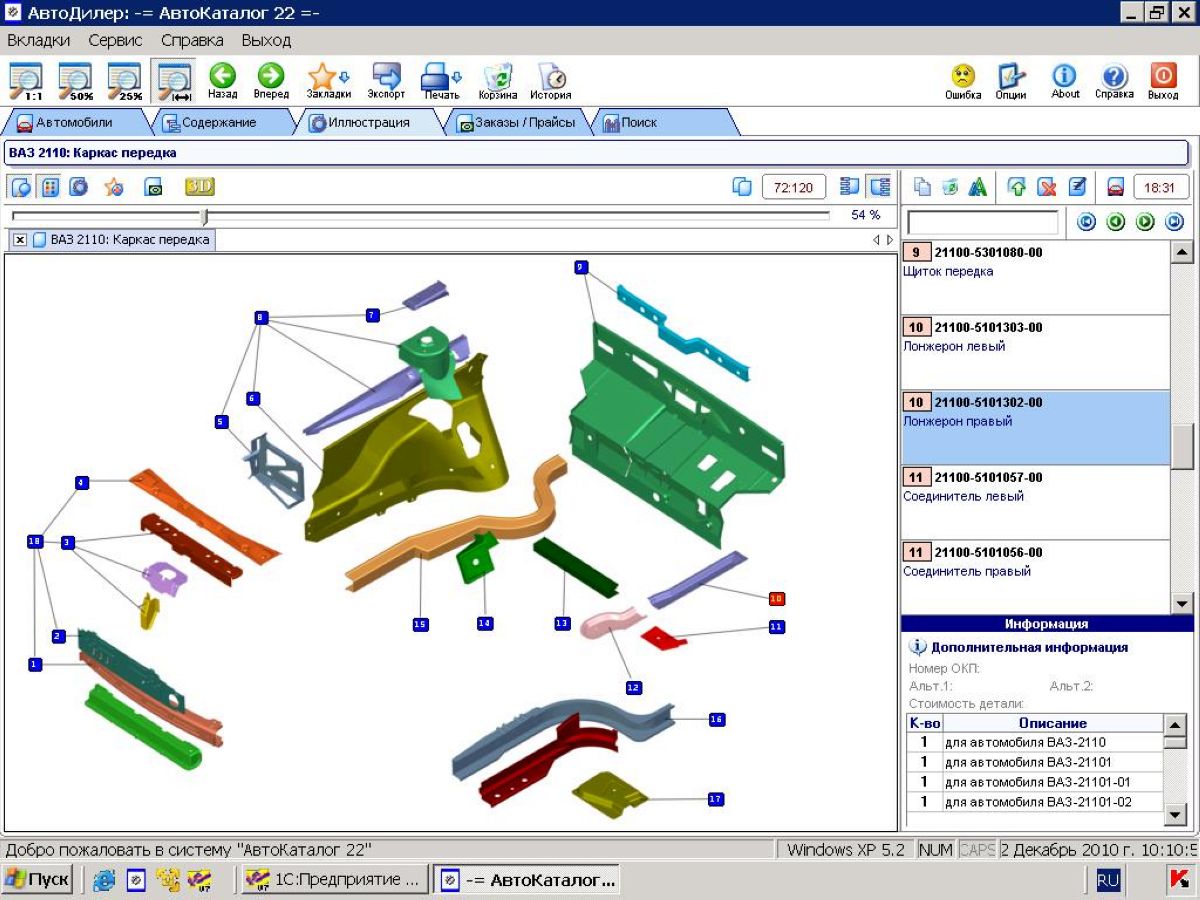
Task: Toggle the callout bubbles view button
Action: [x=21, y=187]
